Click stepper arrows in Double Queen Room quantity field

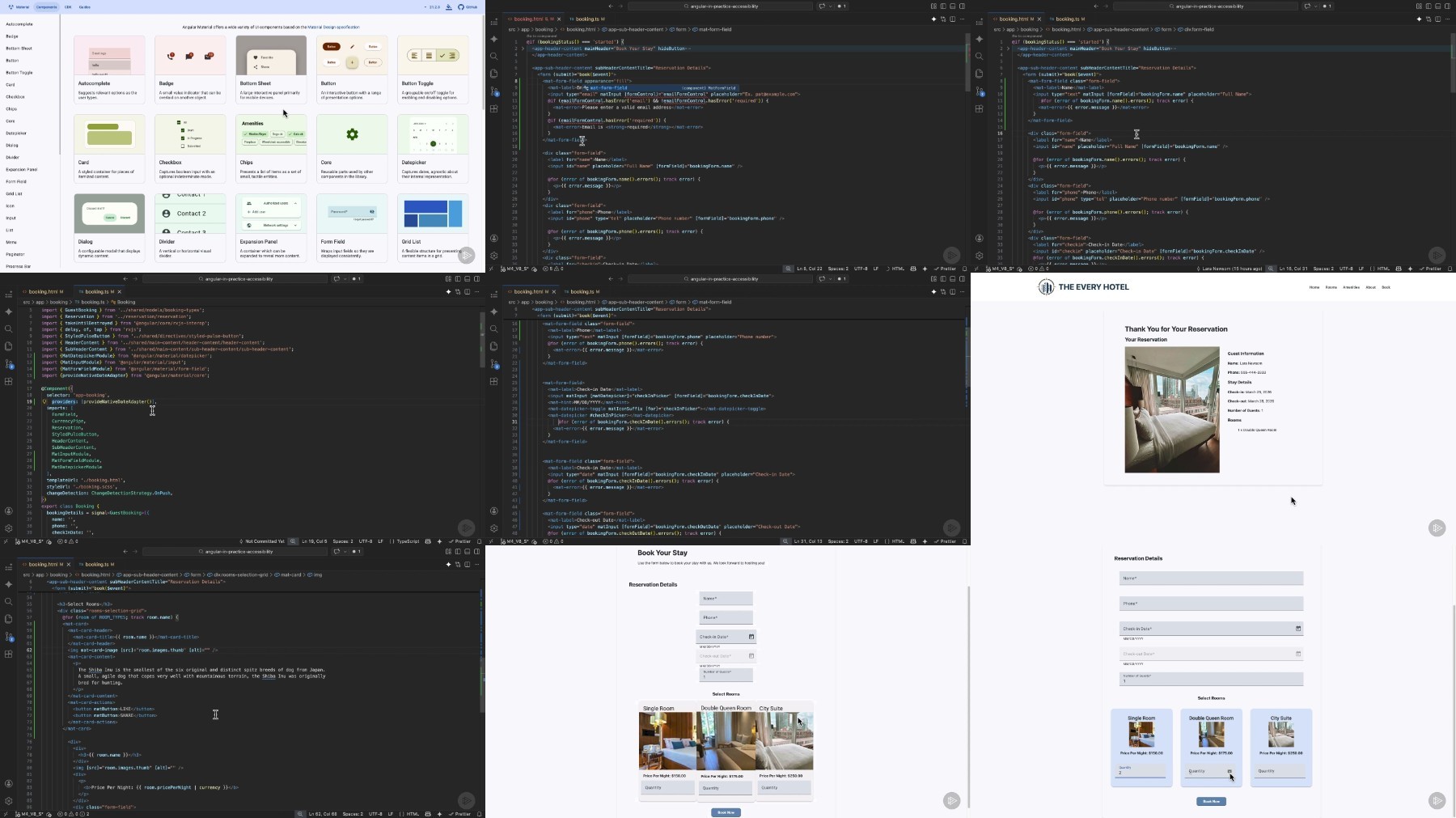1230,771
